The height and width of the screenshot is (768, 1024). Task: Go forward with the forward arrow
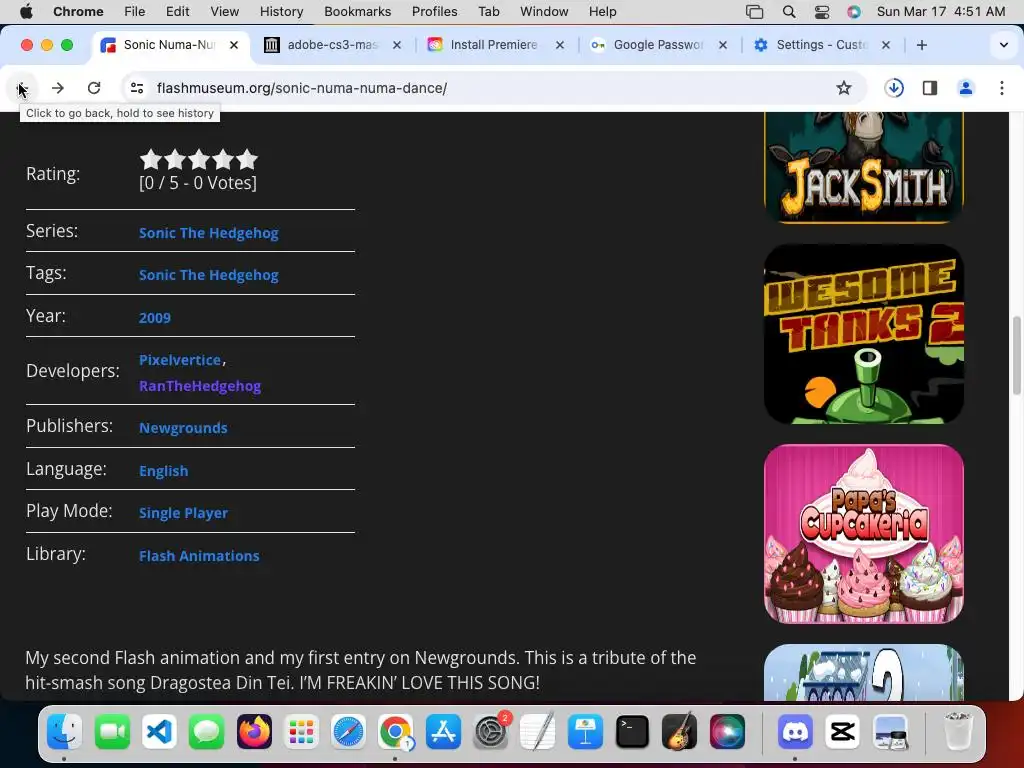point(58,88)
